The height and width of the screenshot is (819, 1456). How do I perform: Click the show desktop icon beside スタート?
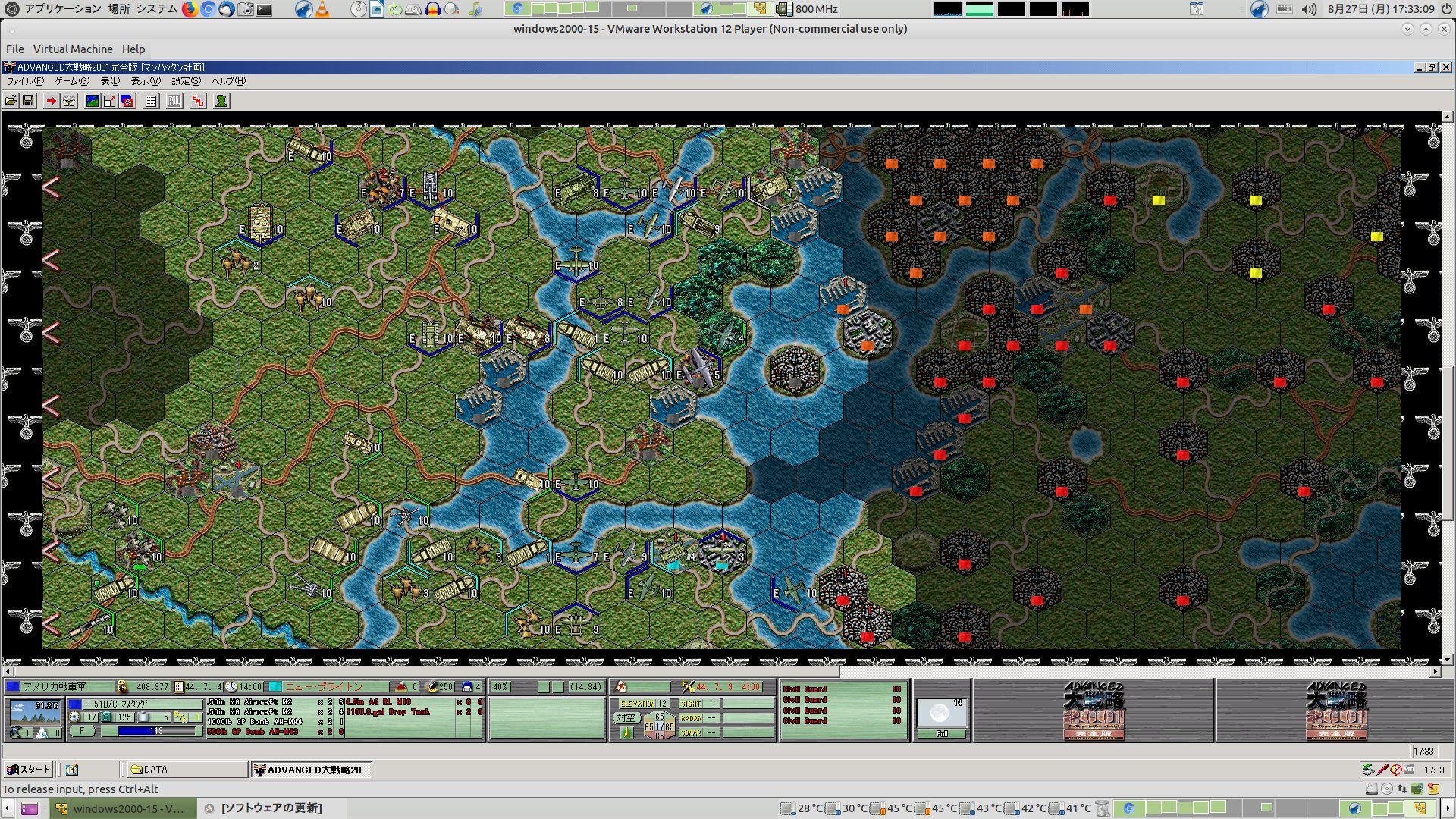pos(72,770)
